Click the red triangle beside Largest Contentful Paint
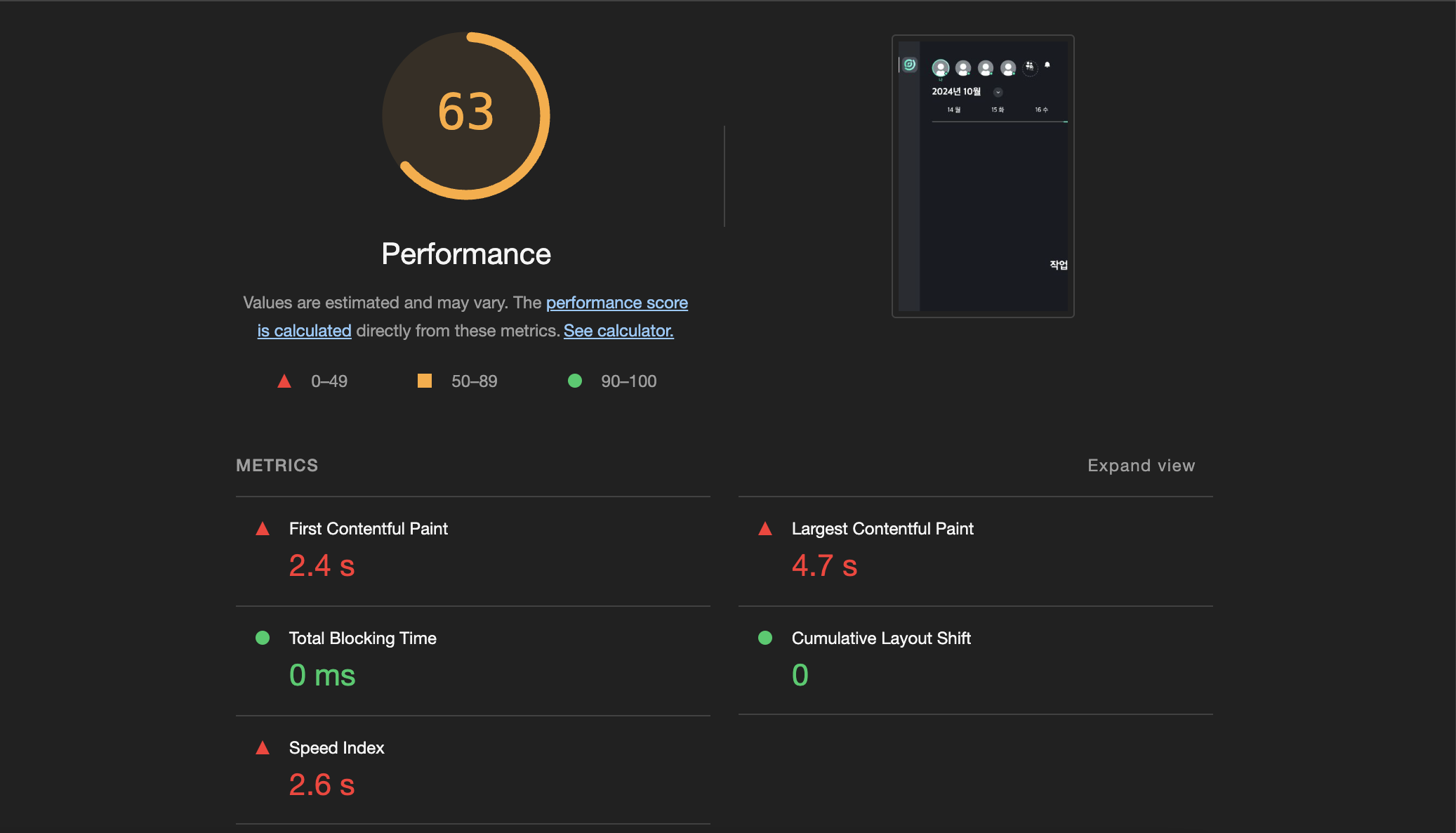This screenshot has width=1456, height=833. pos(765,529)
